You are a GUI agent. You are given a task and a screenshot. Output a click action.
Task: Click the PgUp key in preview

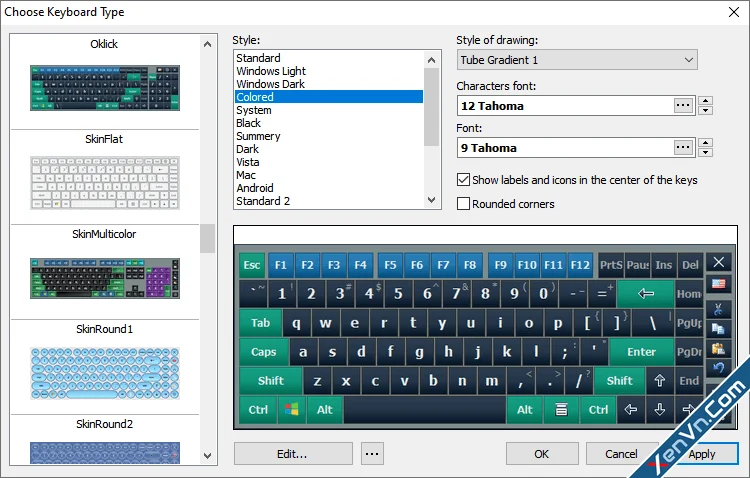pos(689,323)
